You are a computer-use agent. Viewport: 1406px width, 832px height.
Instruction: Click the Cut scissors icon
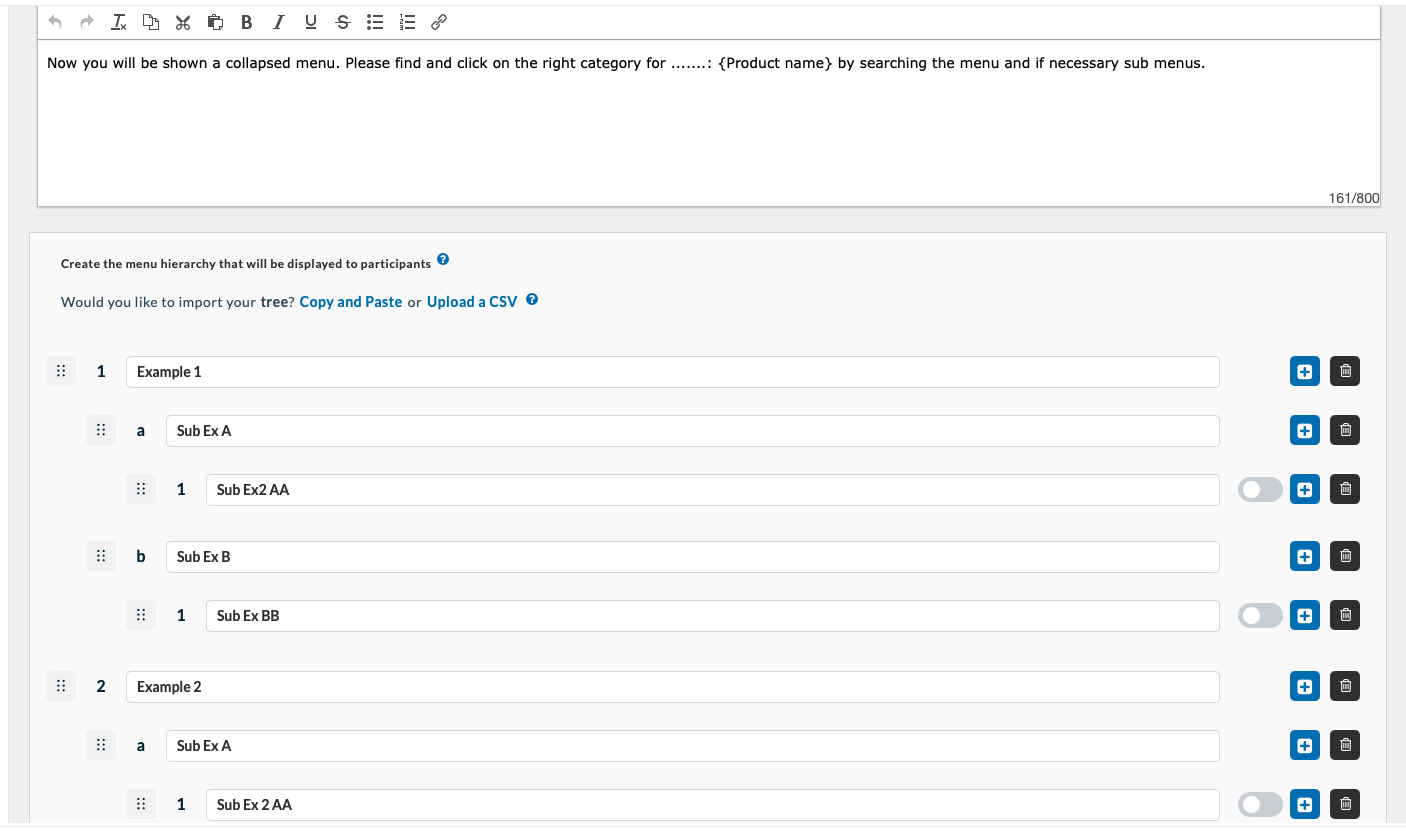pos(182,22)
